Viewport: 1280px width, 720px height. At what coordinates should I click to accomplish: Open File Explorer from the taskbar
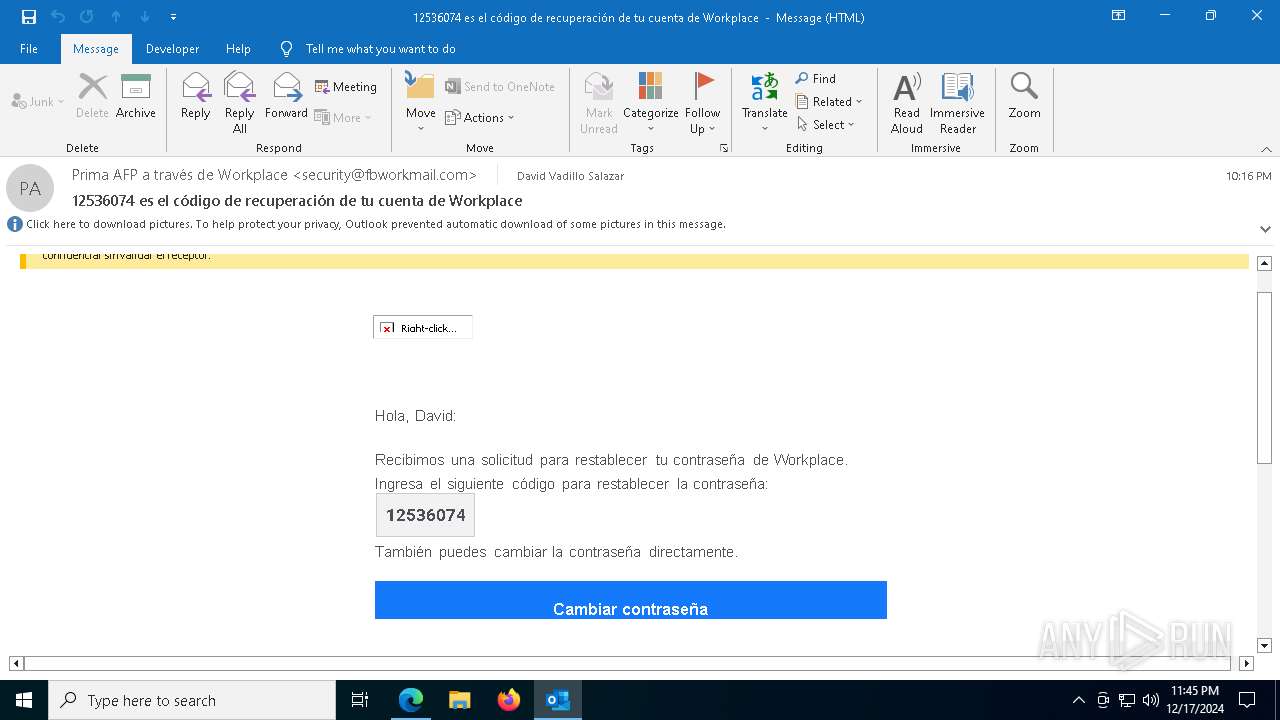pos(460,700)
